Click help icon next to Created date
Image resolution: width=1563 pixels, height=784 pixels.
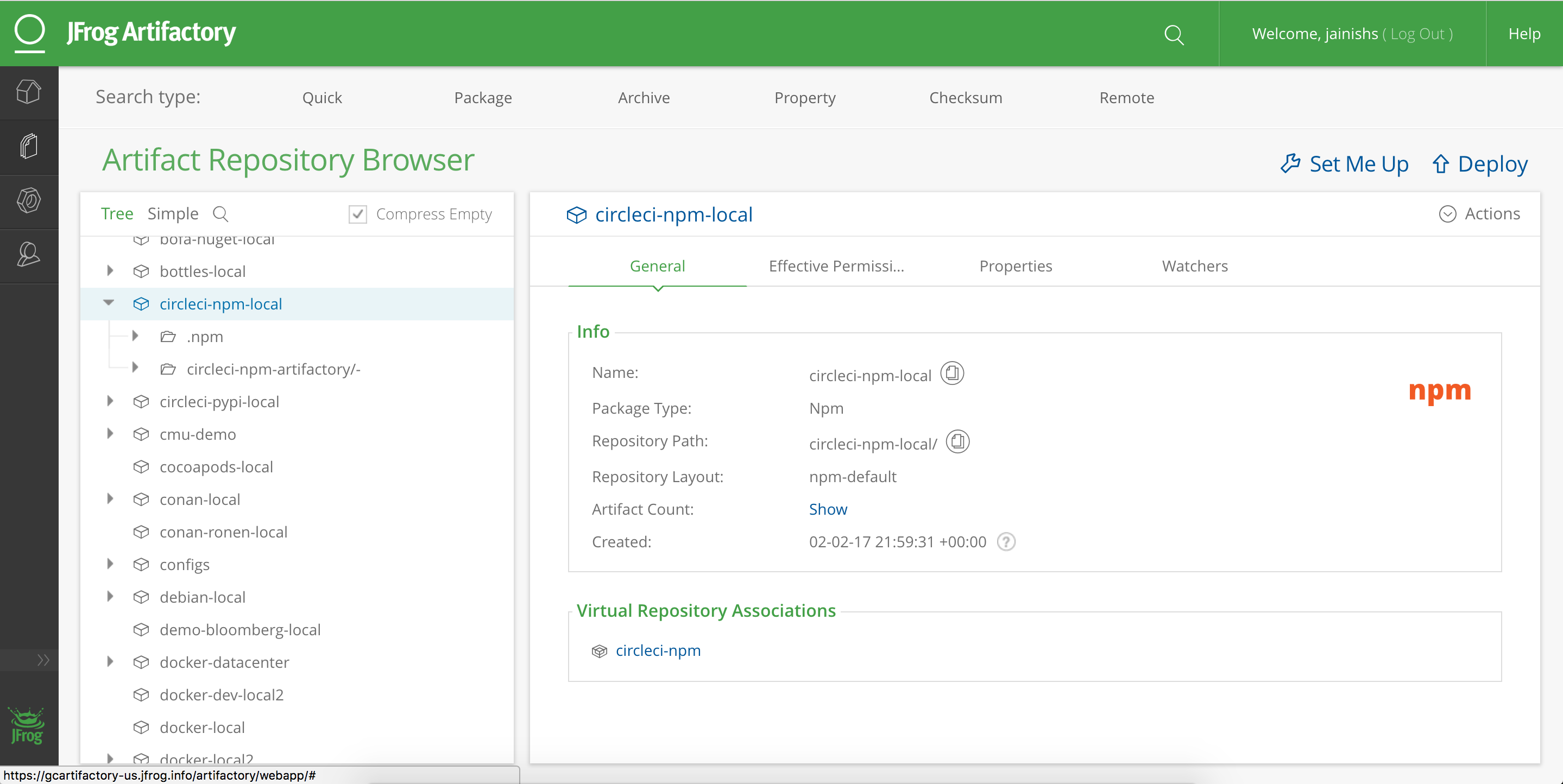tap(1006, 541)
